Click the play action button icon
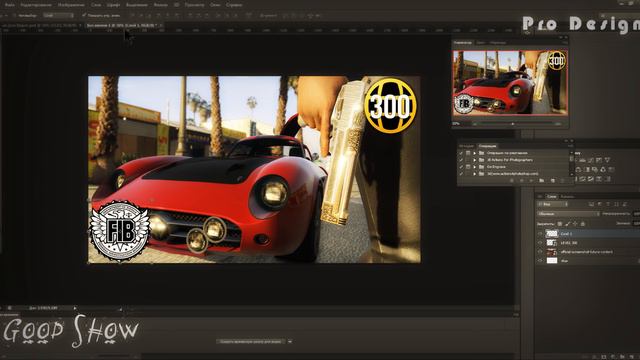Viewport: 640px width, 360px height. tap(531, 180)
